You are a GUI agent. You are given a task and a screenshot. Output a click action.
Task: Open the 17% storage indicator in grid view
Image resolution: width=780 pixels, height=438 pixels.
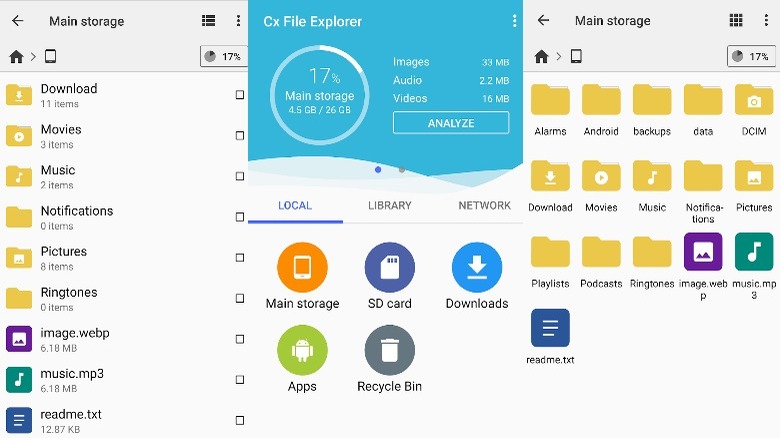751,56
